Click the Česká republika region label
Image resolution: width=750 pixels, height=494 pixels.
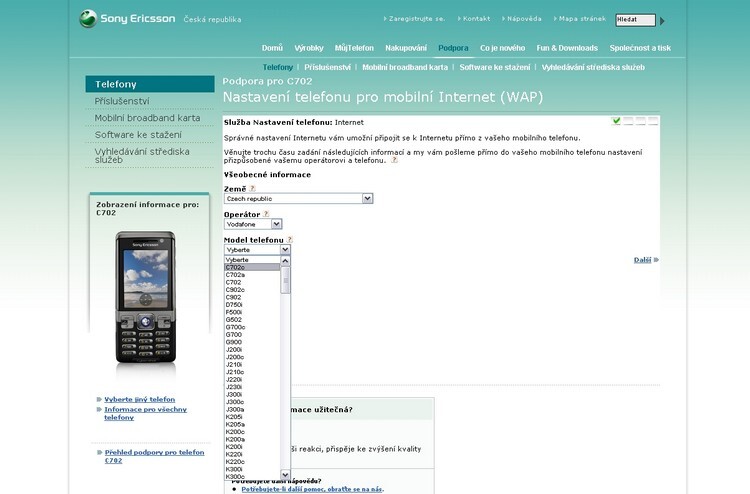click(212, 20)
